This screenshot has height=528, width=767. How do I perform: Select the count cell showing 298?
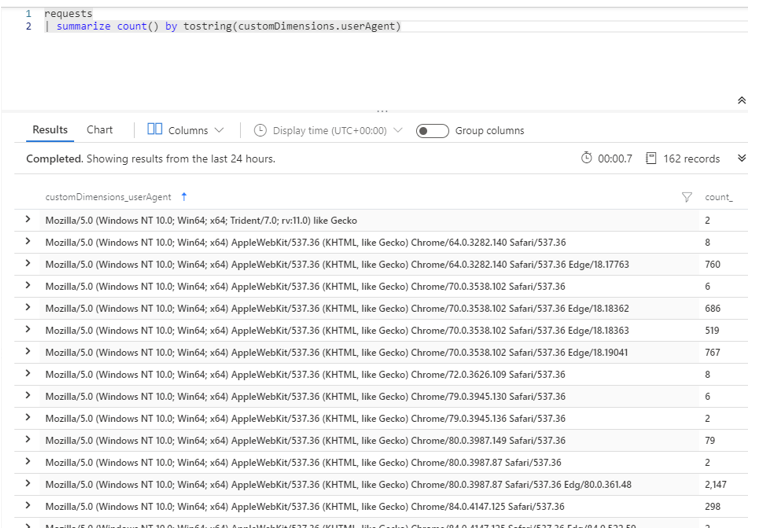tap(712, 506)
